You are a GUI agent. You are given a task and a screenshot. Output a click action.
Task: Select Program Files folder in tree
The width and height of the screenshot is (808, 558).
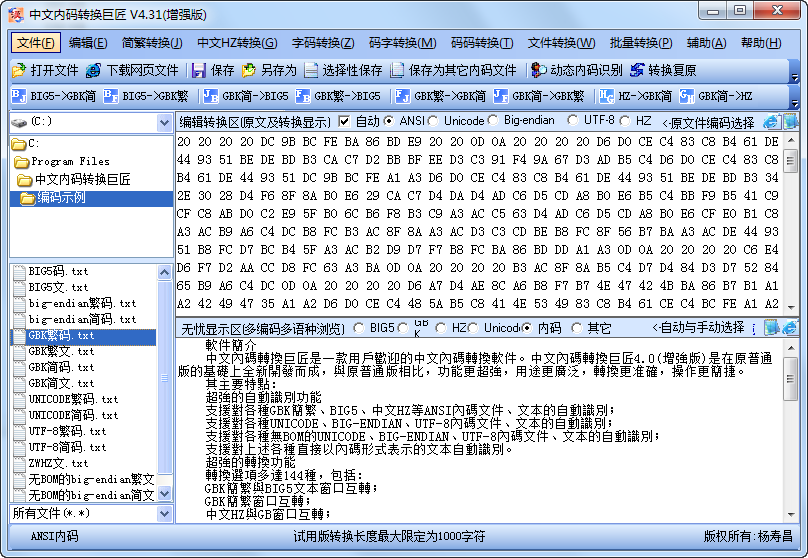tap(70, 161)
